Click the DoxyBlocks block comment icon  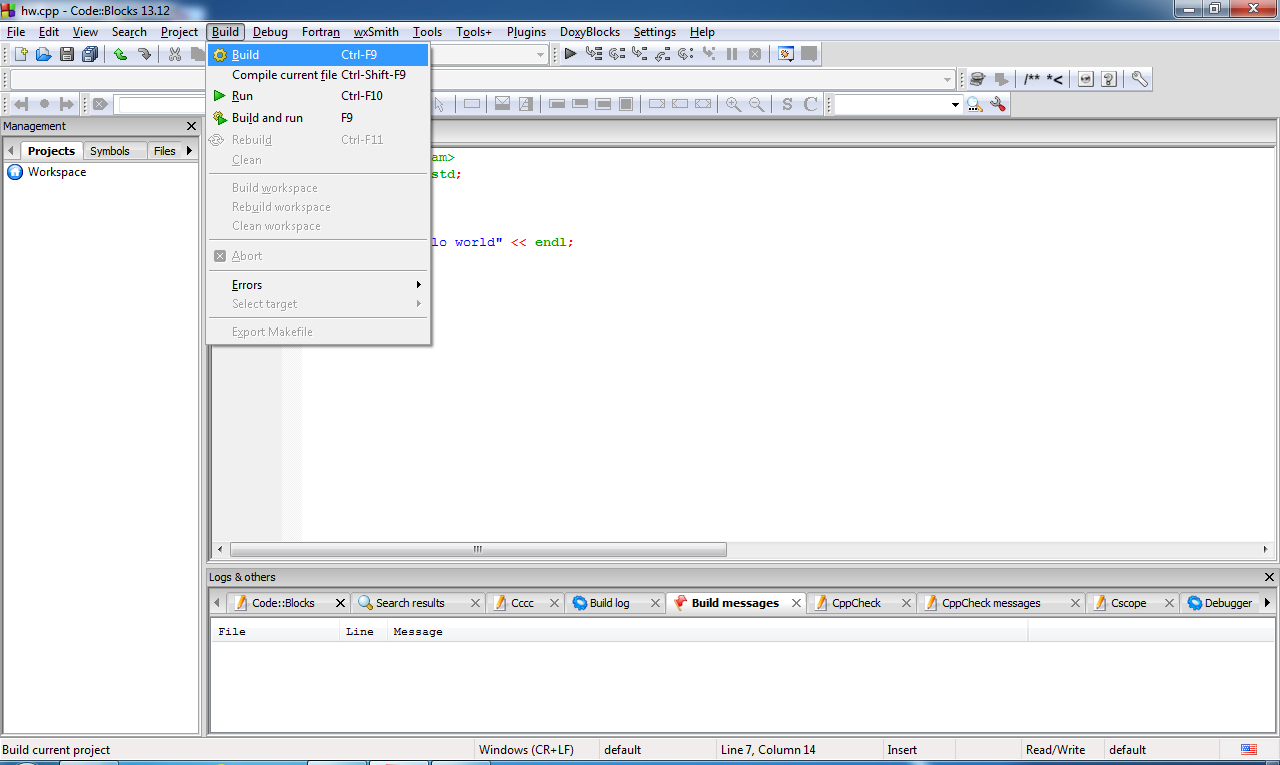[1032, 79]
